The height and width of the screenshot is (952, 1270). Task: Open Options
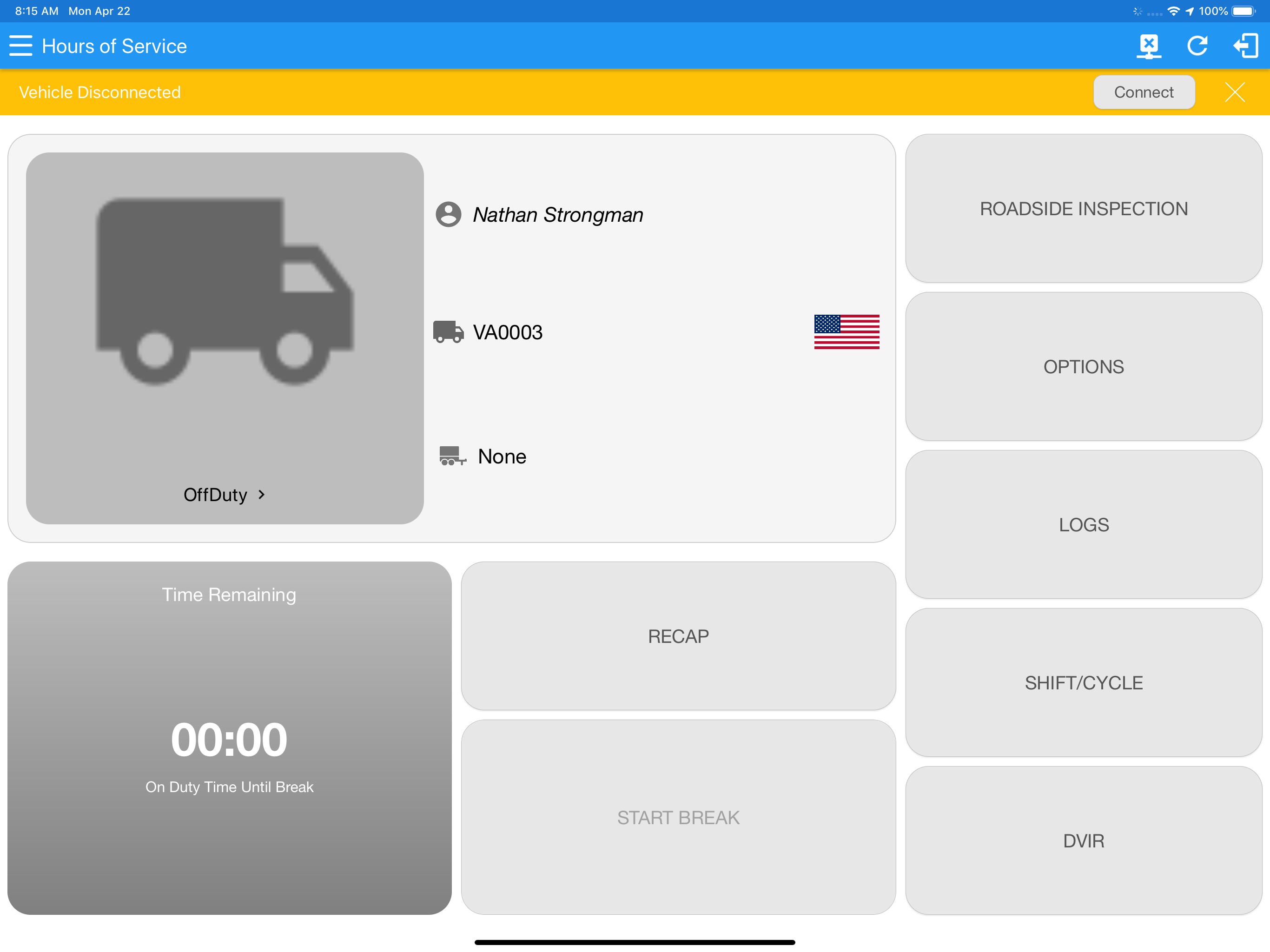(x=1084, y=366)
